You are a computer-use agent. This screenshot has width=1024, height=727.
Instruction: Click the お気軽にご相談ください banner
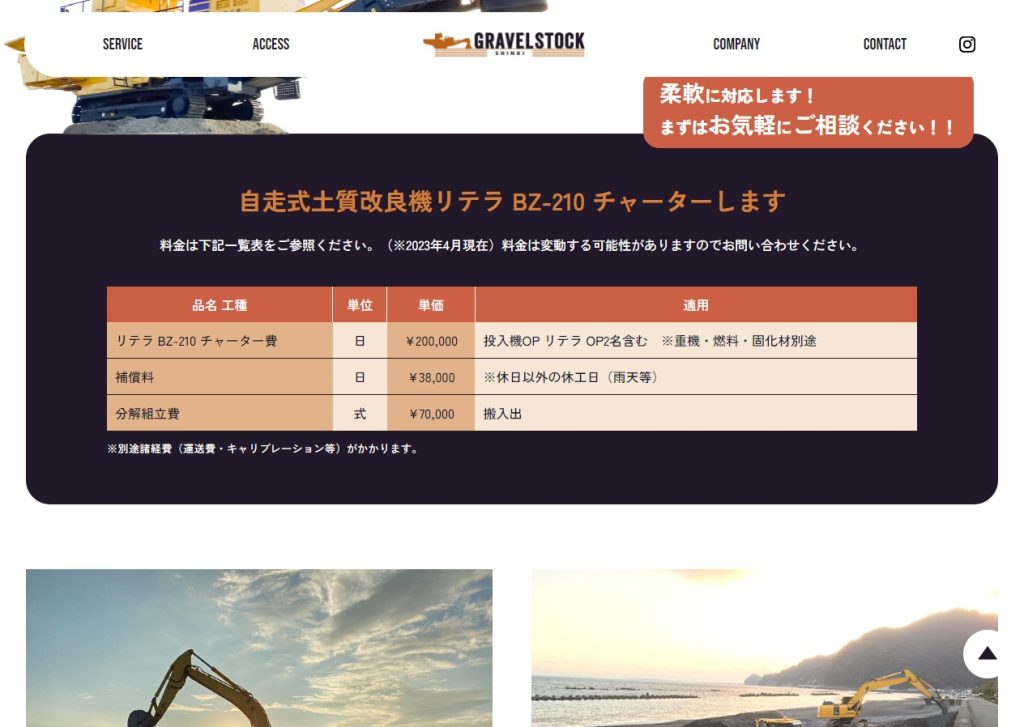[x=808, y=111]
